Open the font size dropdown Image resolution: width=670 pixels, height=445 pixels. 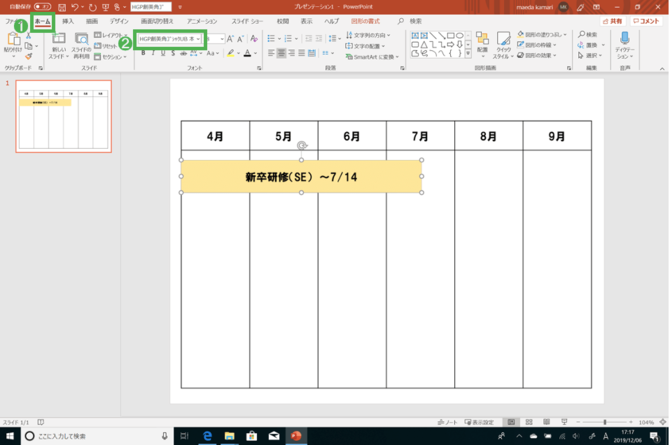[222, 39]
